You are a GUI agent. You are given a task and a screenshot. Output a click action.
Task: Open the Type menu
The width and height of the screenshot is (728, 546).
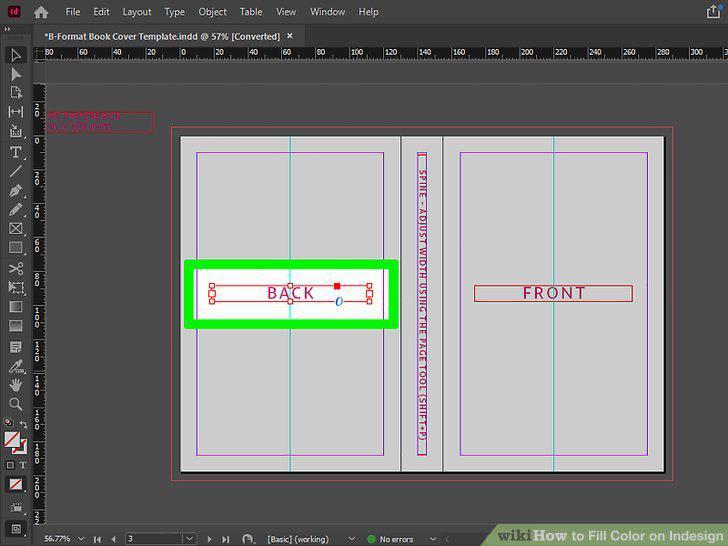[175, 12]
